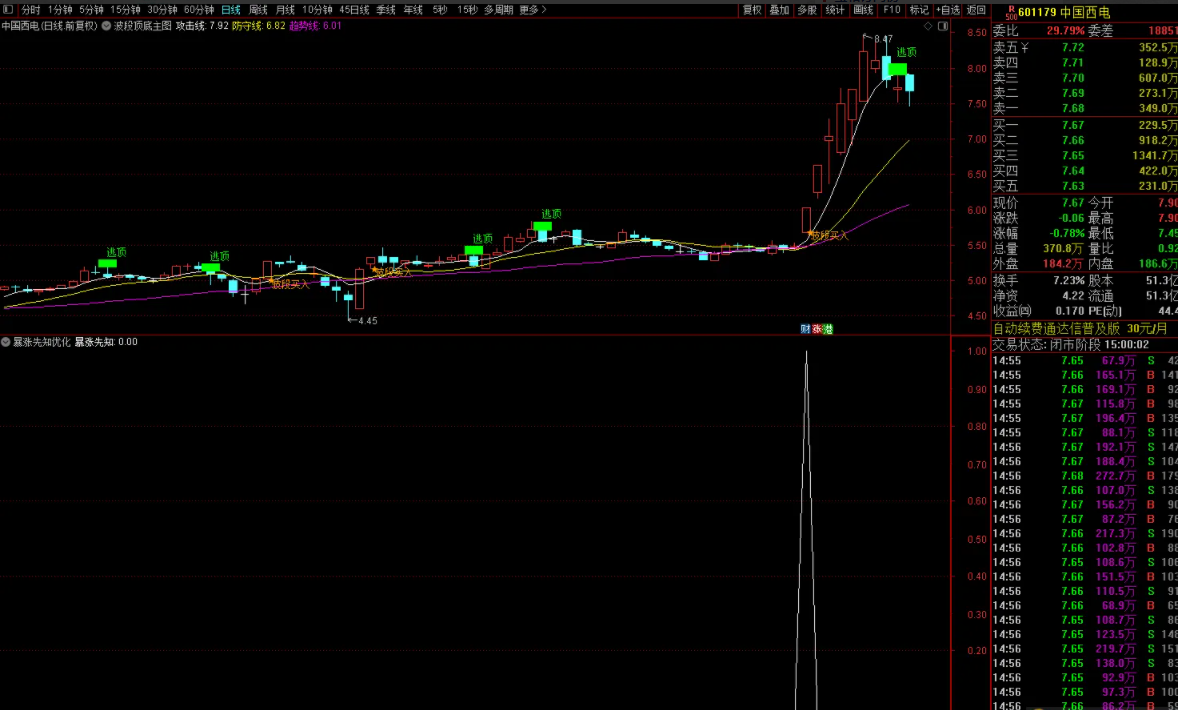Click the 财 finance info badge
Screen dimensions: 1178x710
point(805,329)
